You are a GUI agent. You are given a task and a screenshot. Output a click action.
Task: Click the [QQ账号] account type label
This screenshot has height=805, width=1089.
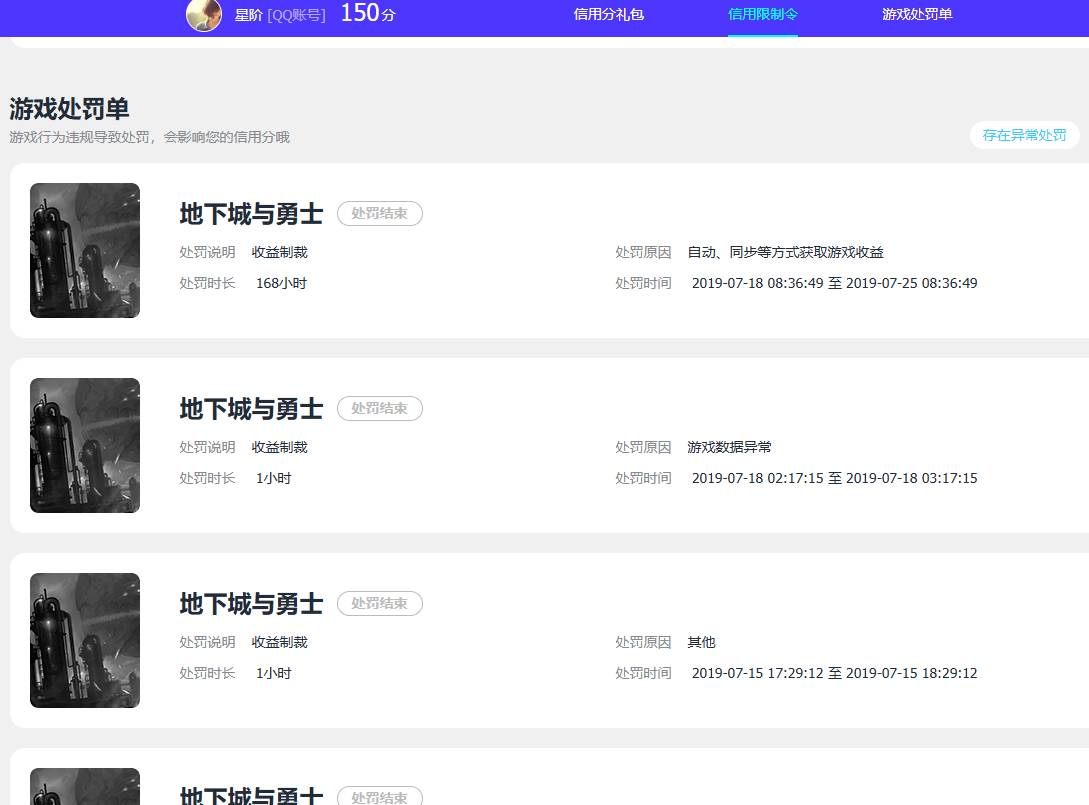pos(294,15)
